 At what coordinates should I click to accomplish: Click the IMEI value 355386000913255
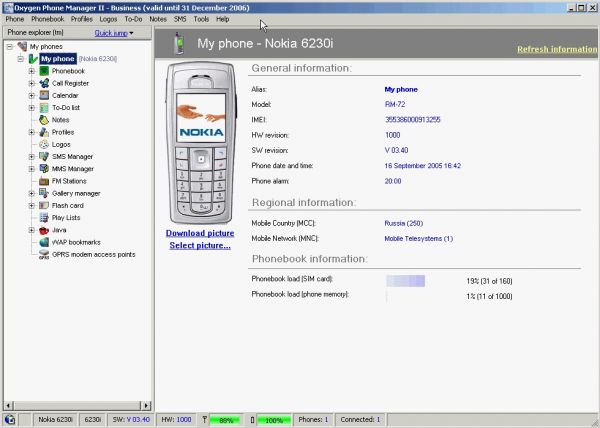coord(412,120)
